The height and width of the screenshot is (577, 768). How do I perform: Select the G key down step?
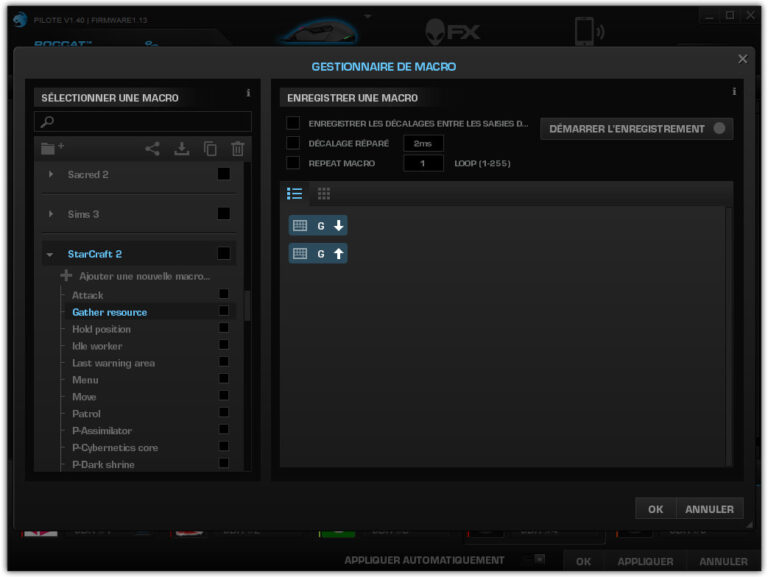[318, 226]
